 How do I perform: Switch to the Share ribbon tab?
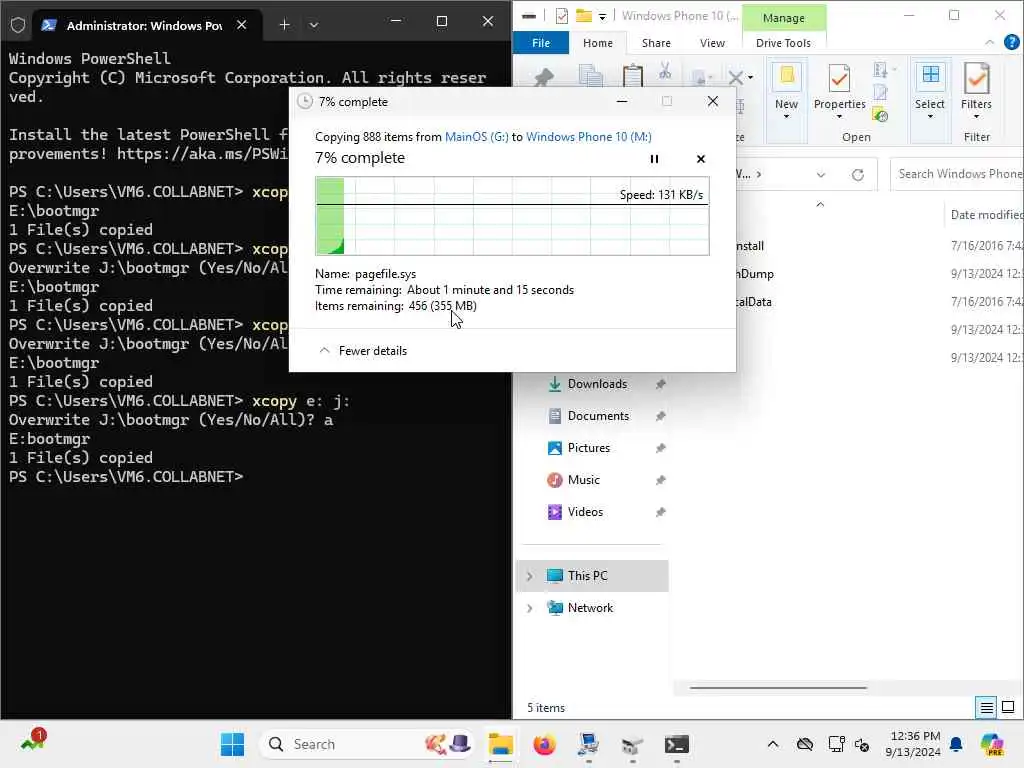coord(656,43)
